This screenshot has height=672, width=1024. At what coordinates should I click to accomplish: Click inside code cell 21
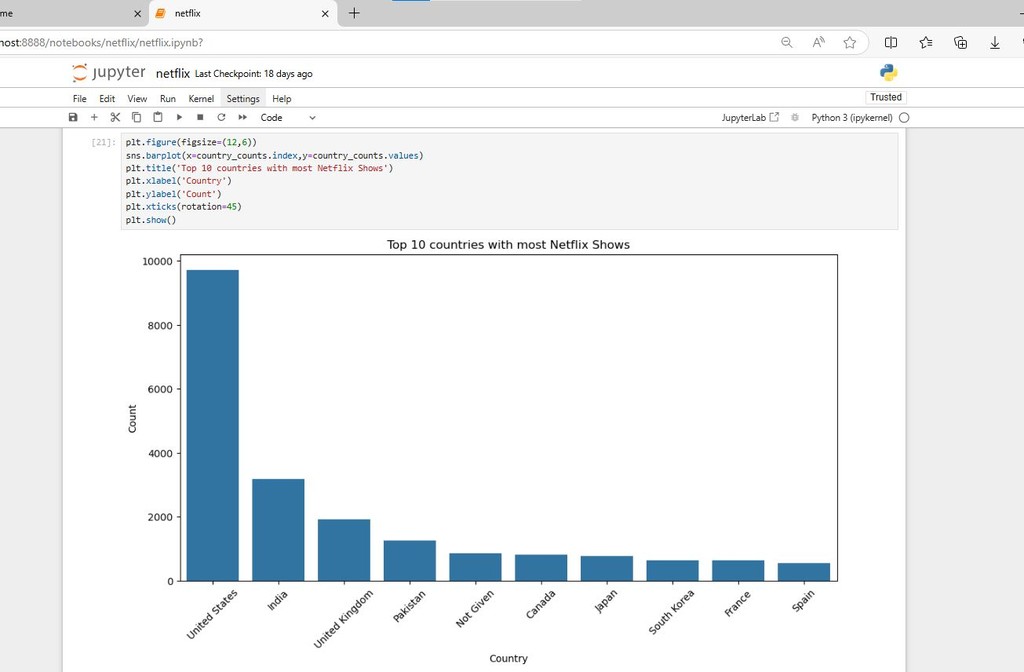tap(509, 181)
